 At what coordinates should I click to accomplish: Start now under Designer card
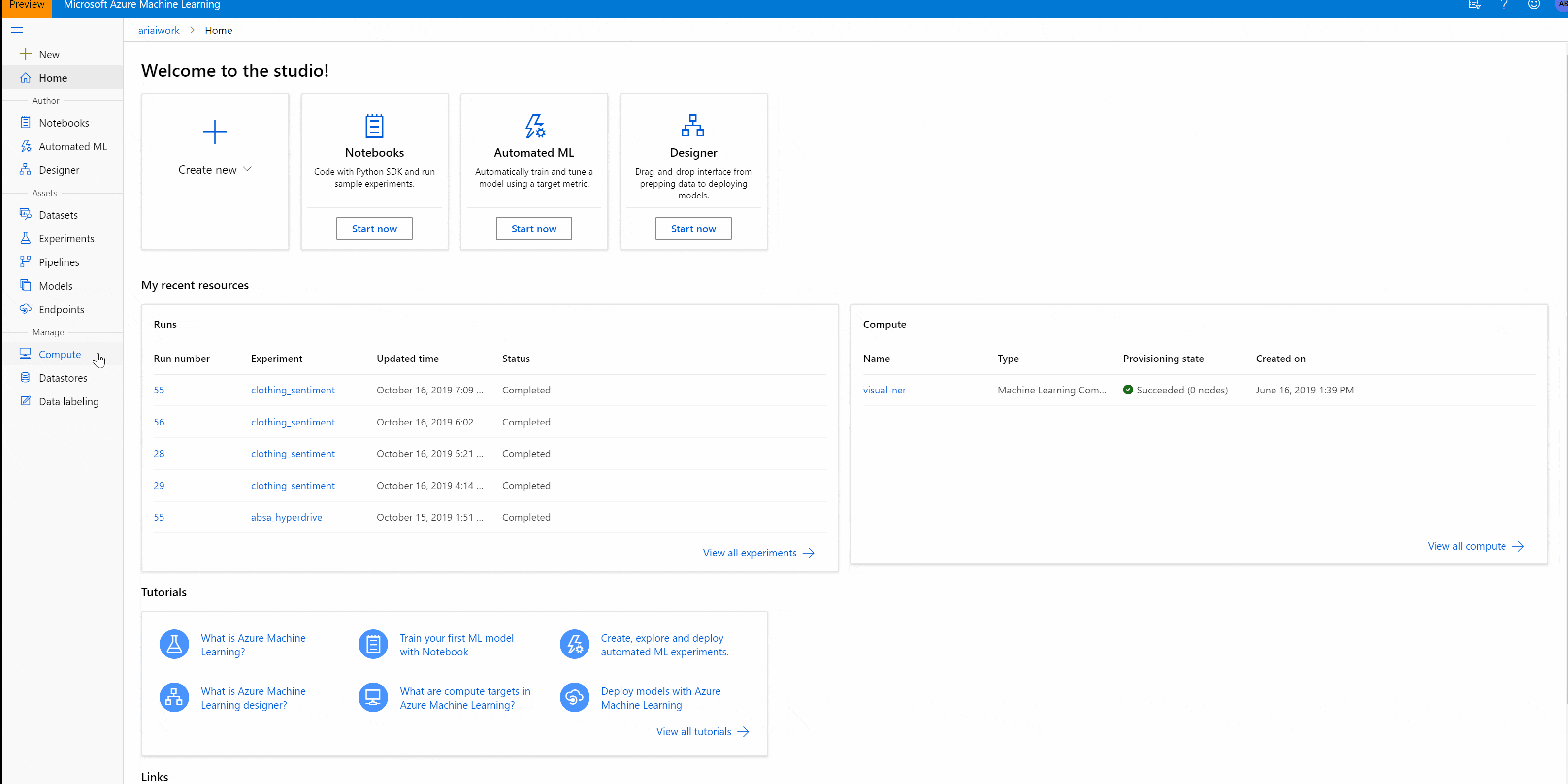coord(693,229)
